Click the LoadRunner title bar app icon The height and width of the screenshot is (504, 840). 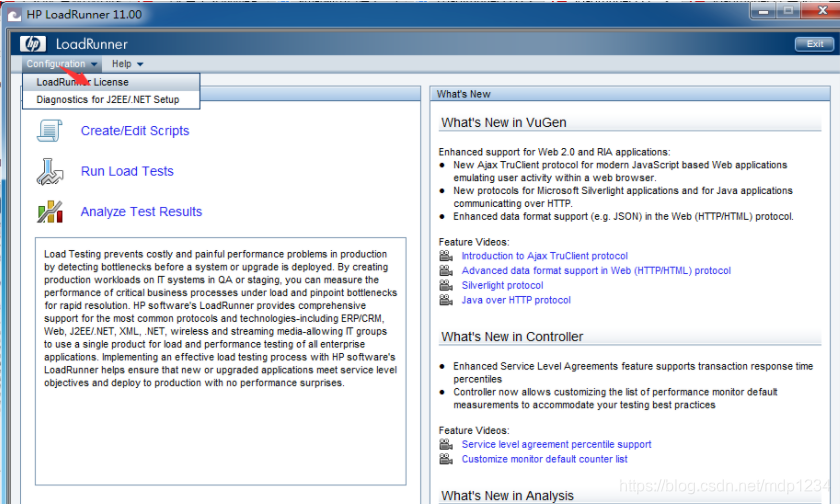(x=14, y=15)
